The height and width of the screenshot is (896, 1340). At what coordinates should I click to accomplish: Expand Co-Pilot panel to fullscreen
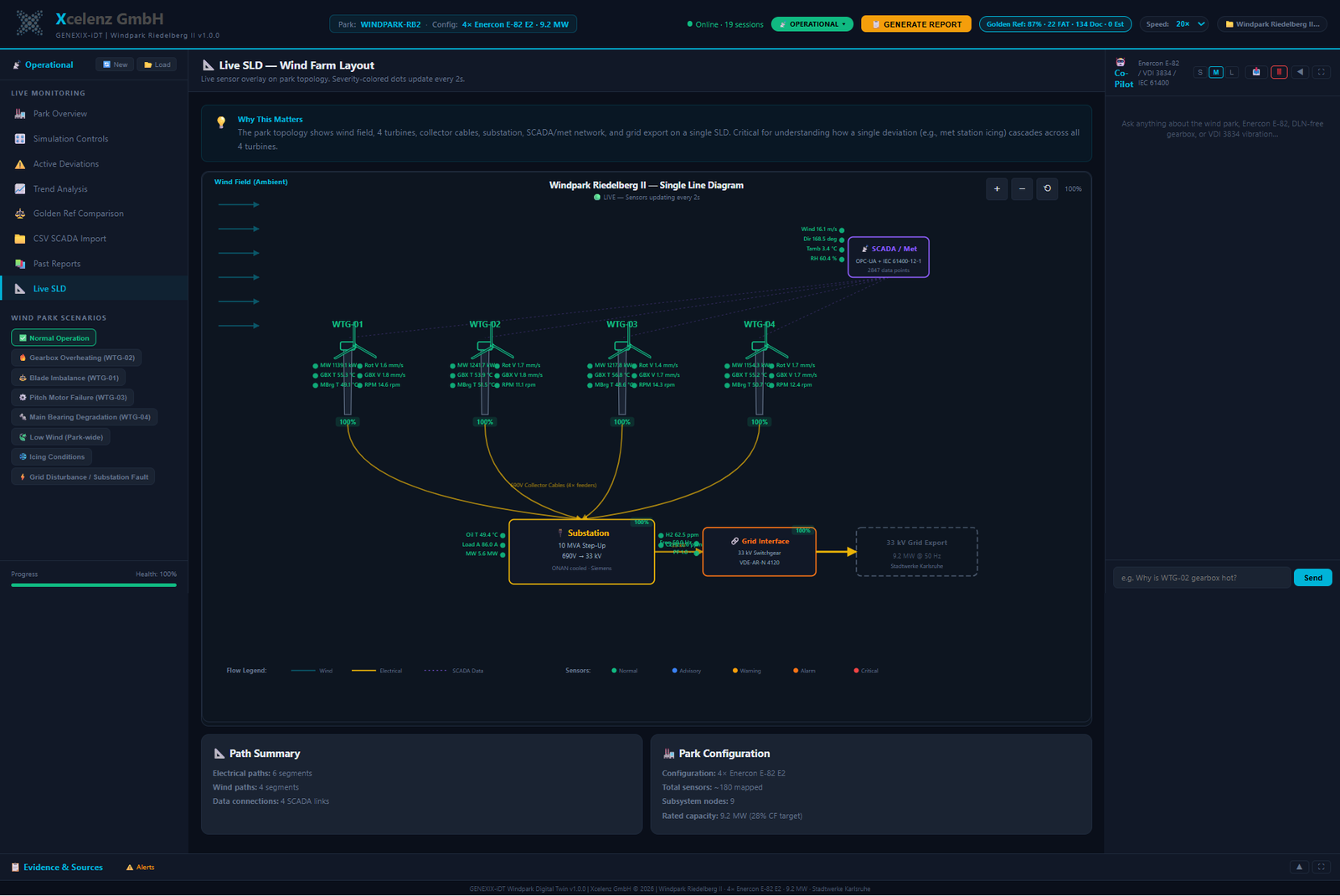(x=1322, y=72)
